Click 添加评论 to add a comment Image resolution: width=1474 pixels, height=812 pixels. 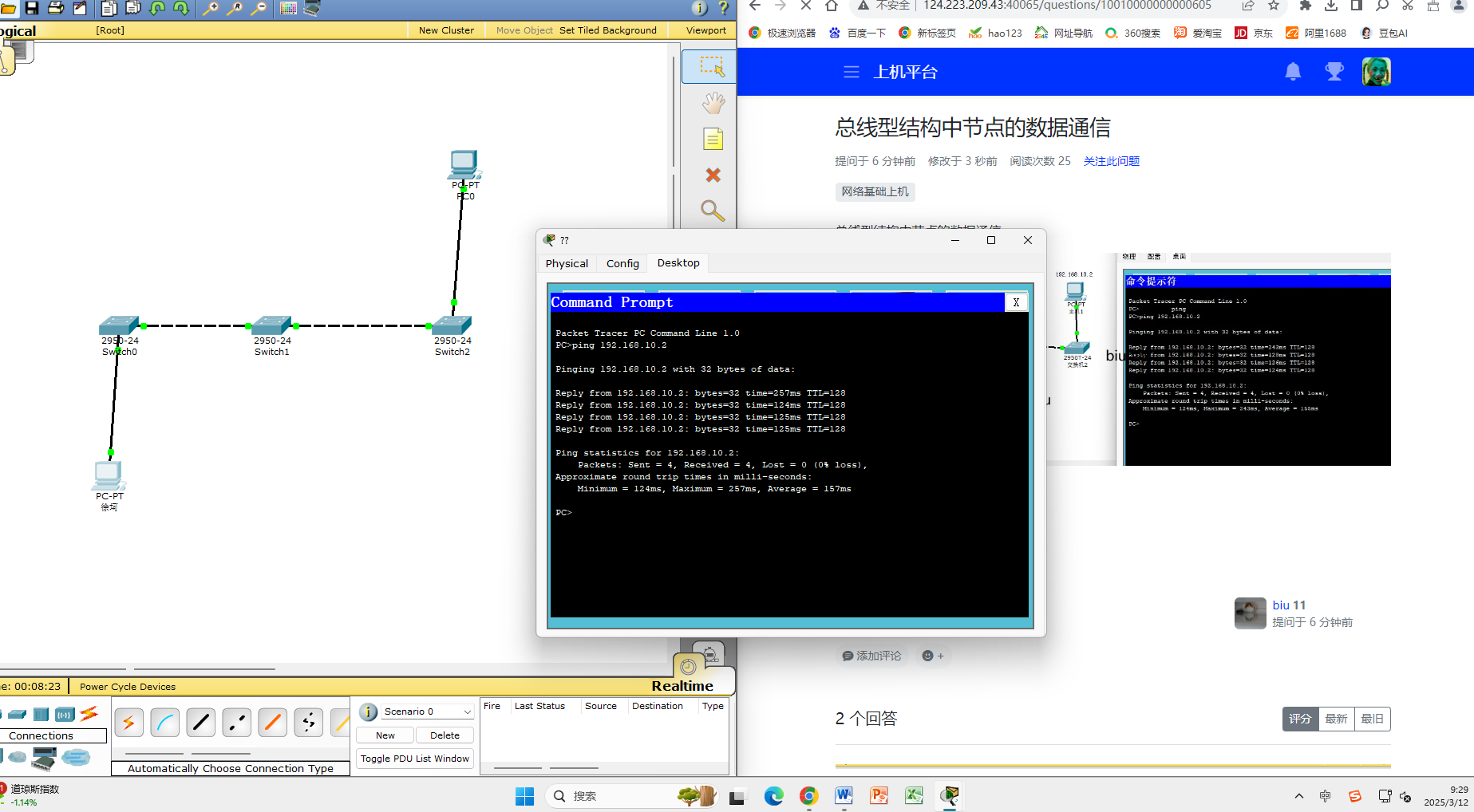click(x=871, y=656)
